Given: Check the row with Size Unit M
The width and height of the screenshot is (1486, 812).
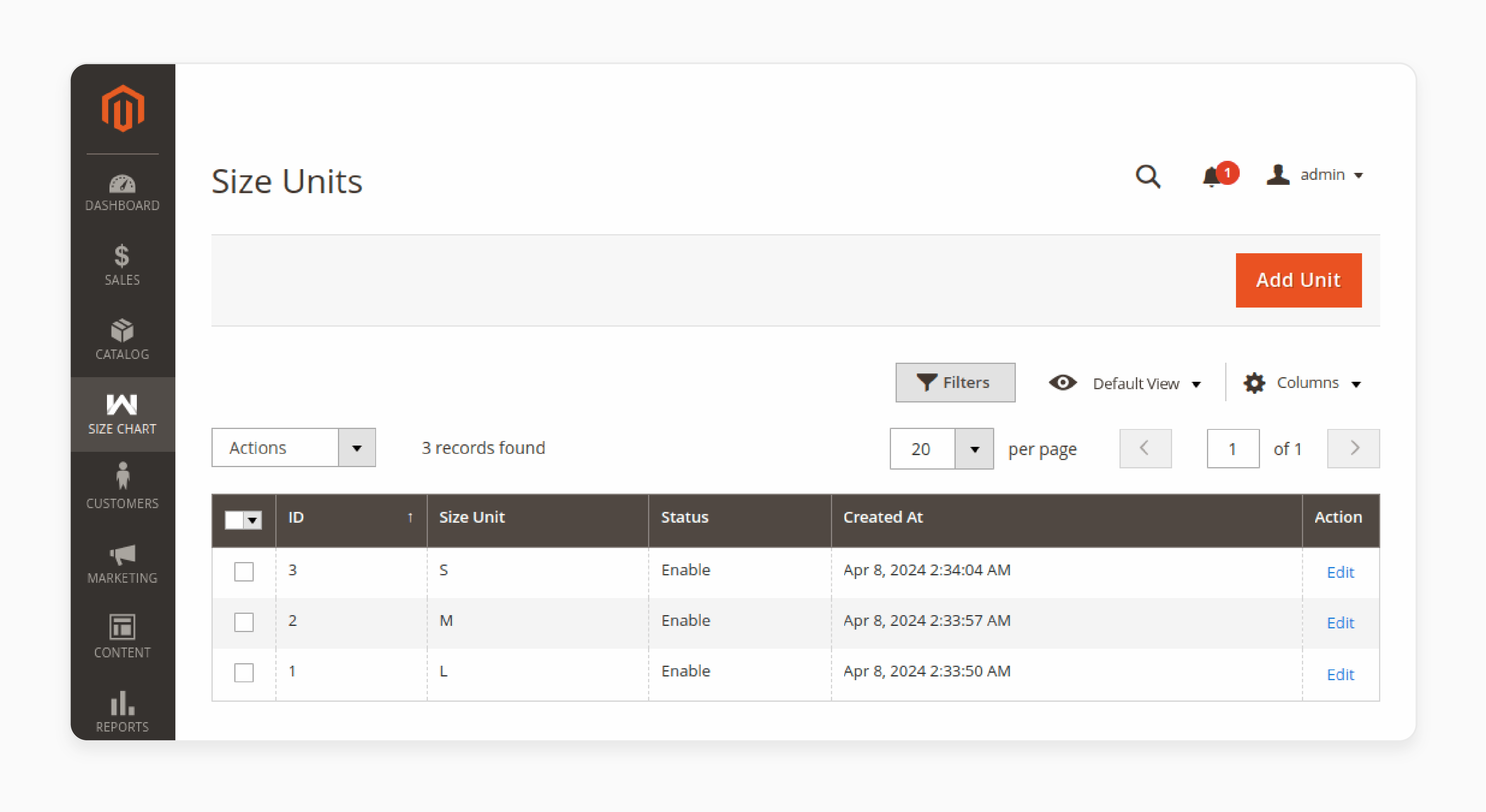Looking at the screenshot, I should [x=244, y=622].
